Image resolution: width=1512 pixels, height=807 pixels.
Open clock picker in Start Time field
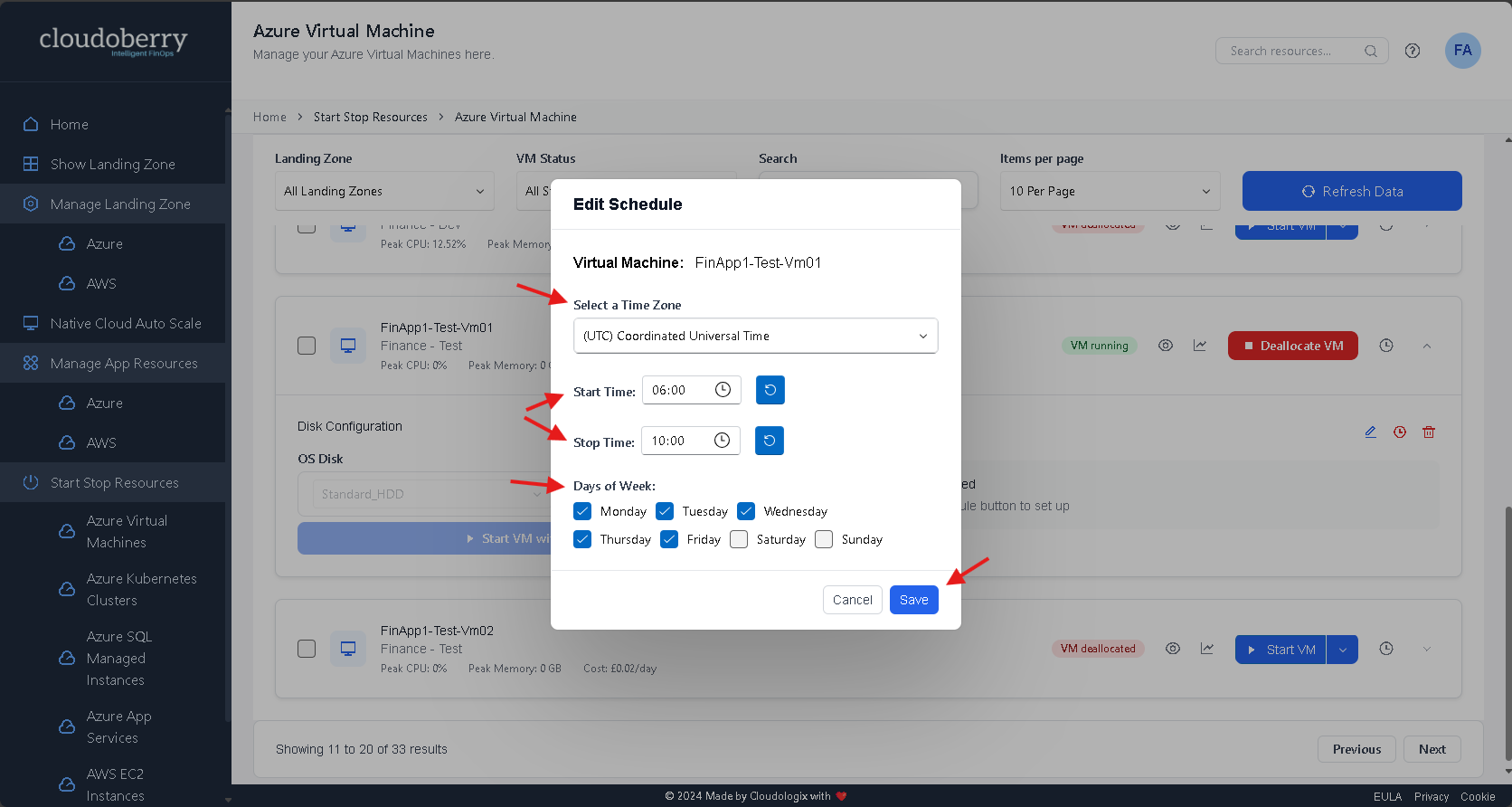coord(723,390)
